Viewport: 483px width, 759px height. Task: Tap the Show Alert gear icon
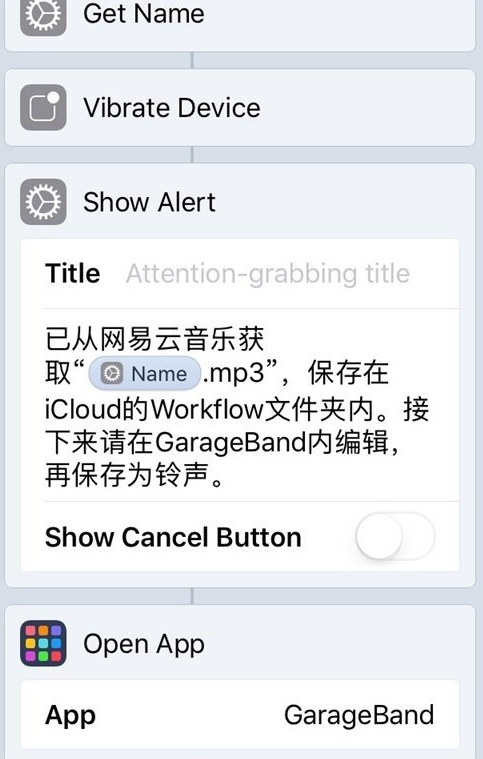click(43, 202)
